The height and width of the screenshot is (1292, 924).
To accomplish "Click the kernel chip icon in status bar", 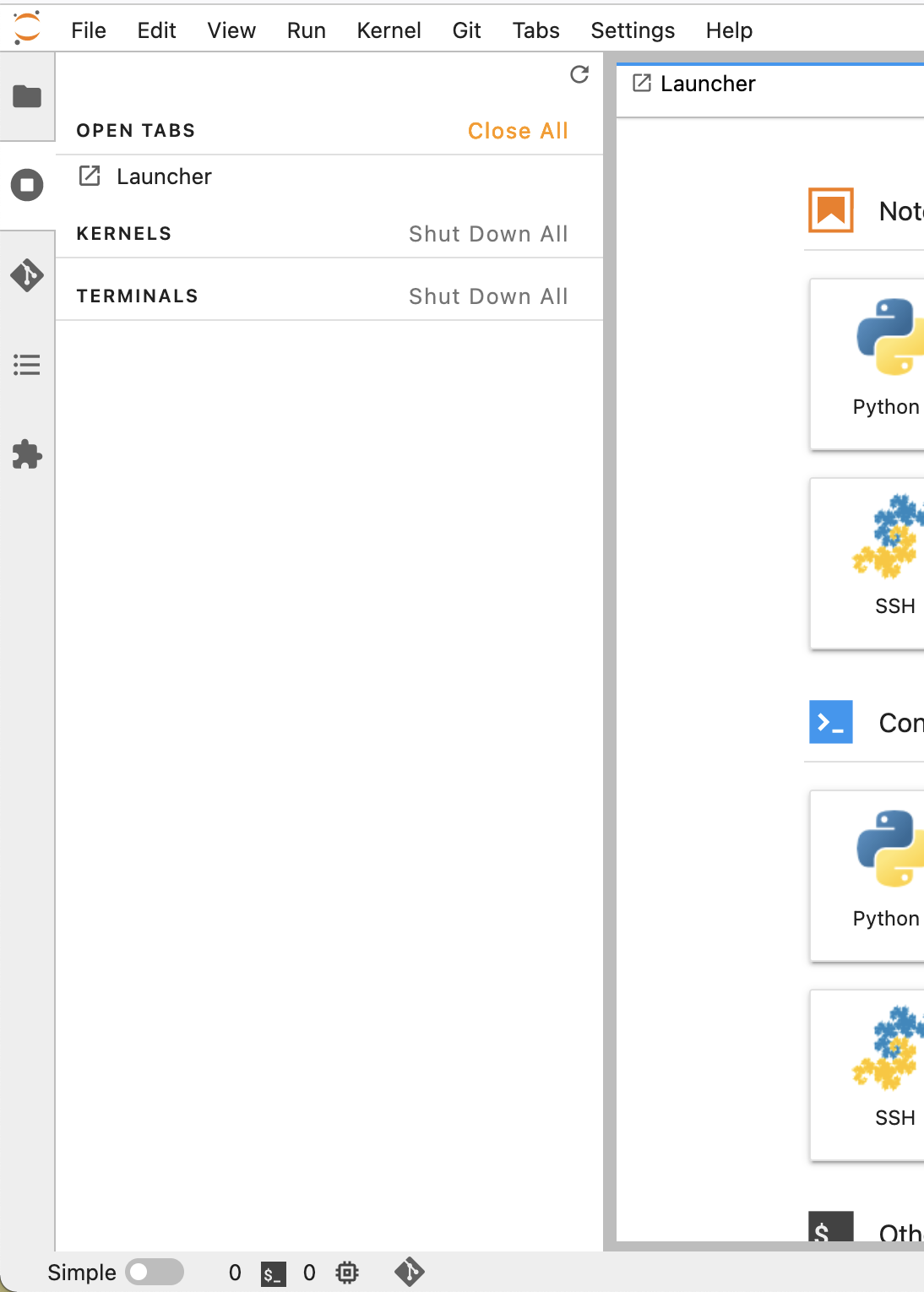I will 347,1273.
